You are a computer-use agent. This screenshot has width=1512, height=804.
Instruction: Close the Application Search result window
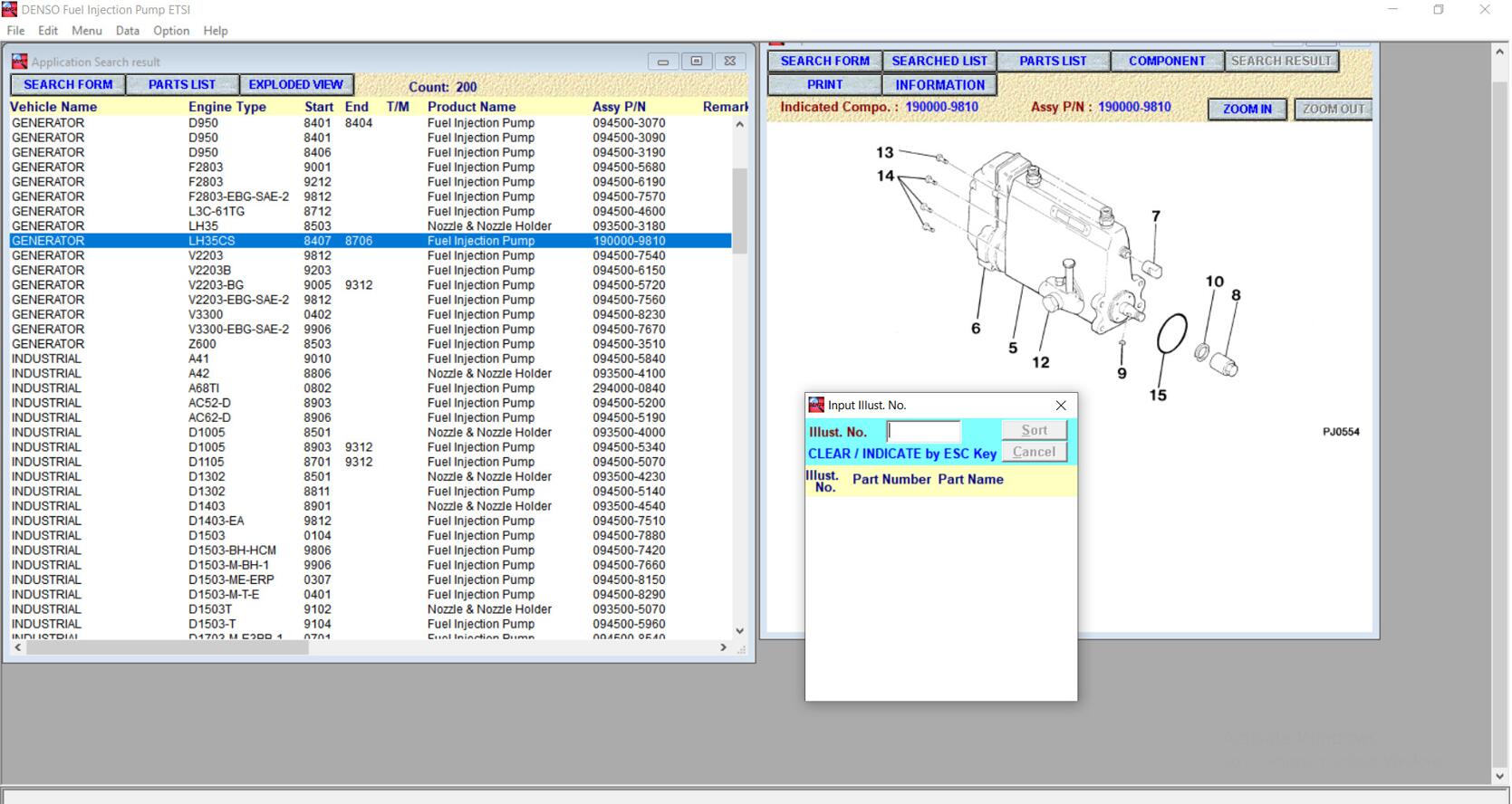coord(729,62)
